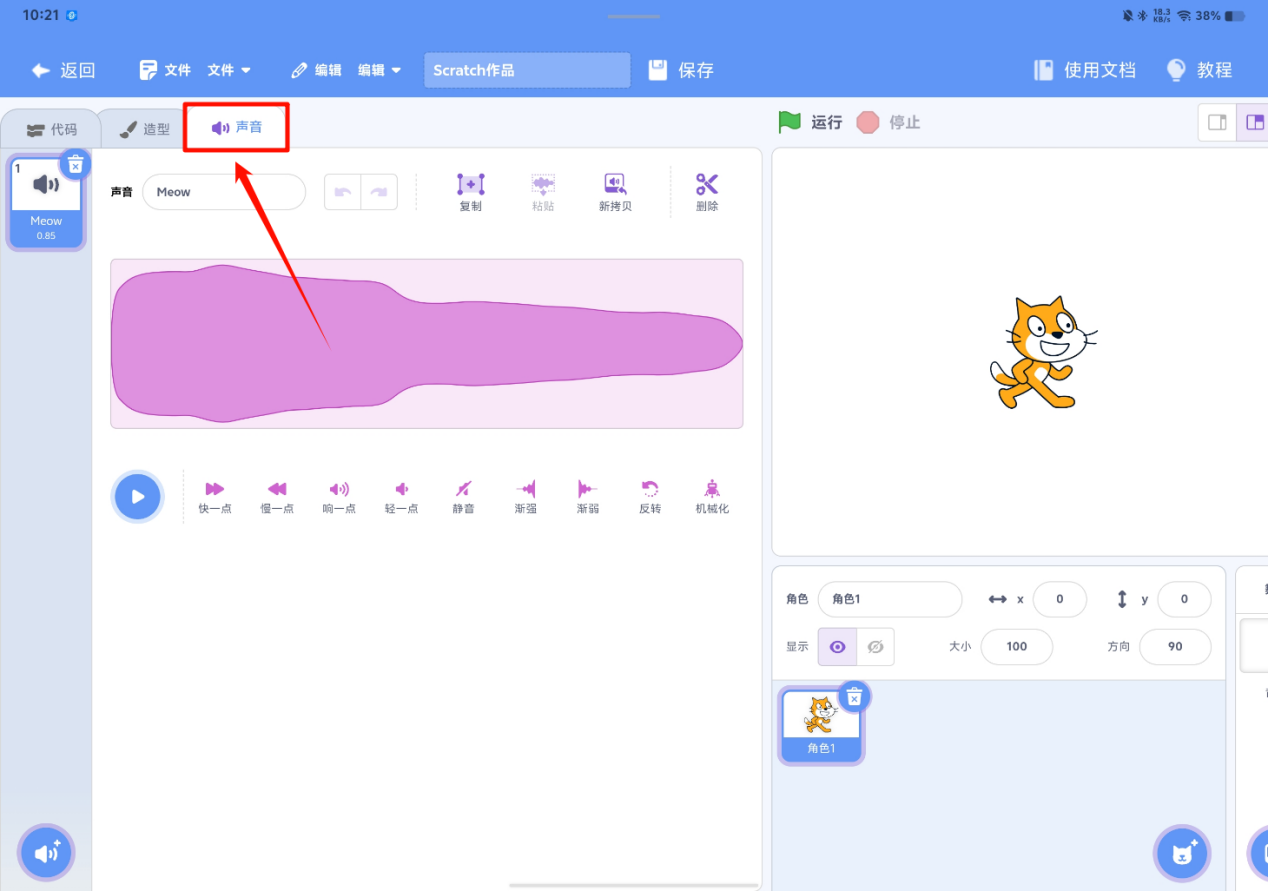This screenshot has height=891, width=1268.
Task: Show the sprite with the 显示 eye toggle
Action: click(836, 646)
